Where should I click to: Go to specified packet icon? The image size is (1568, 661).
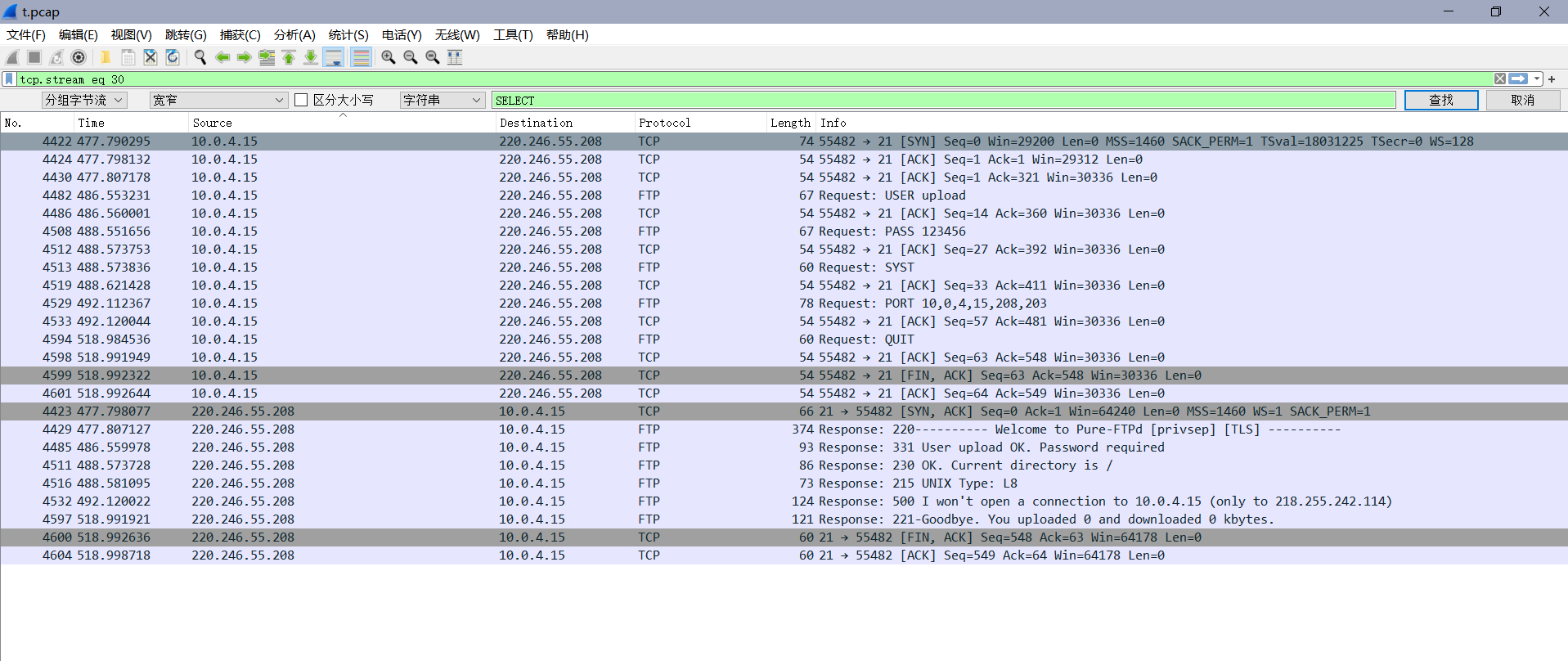267,57
